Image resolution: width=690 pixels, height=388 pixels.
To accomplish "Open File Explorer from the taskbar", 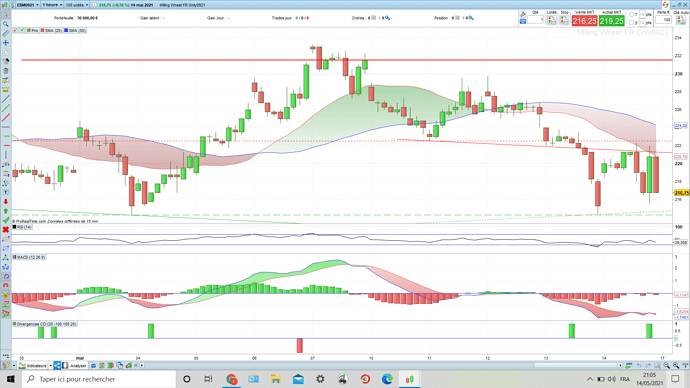I will tap(275, 379).
